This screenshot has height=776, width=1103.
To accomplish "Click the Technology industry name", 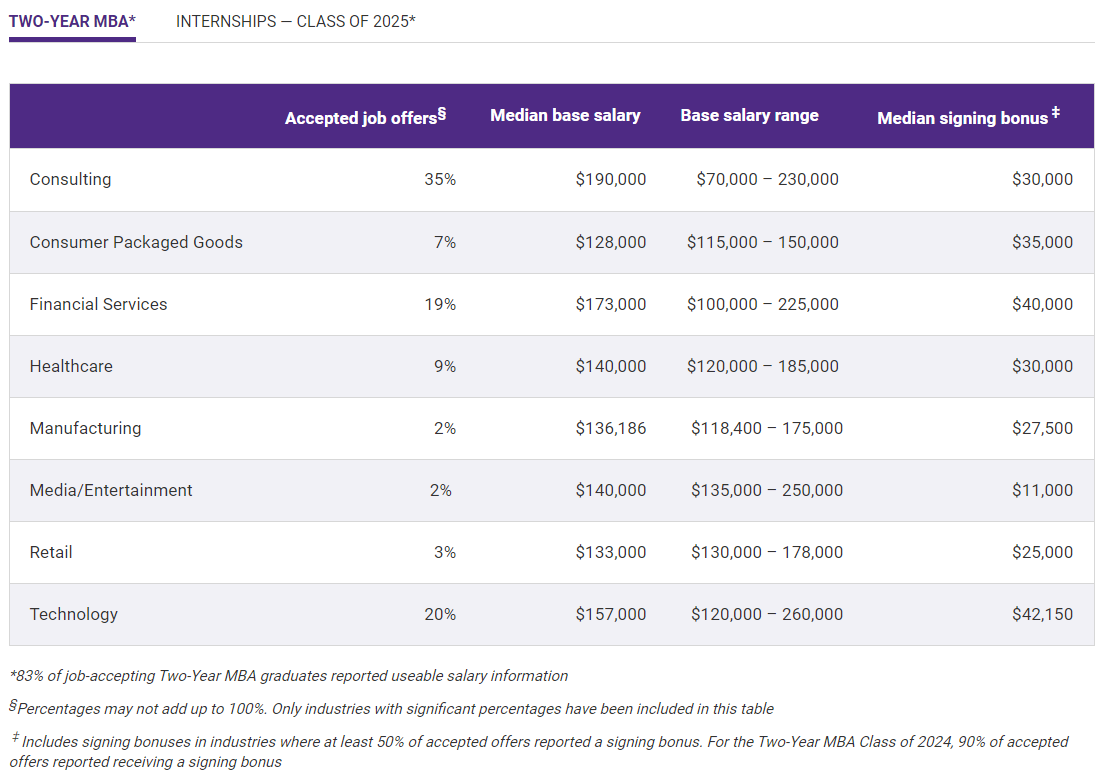I will point(73,614).
